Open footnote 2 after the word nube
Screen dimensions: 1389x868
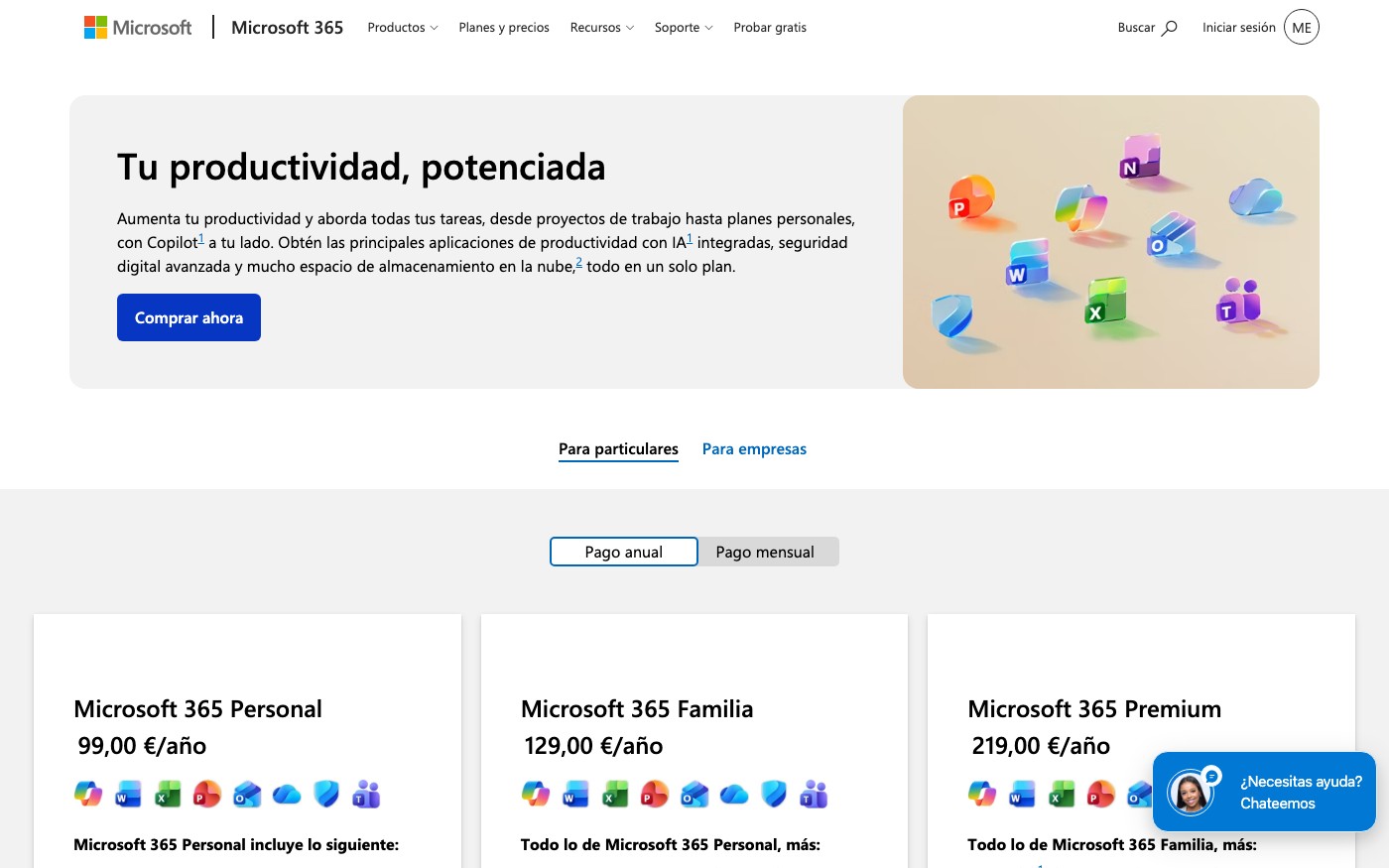pyautogui.click(x=578, y=262)
